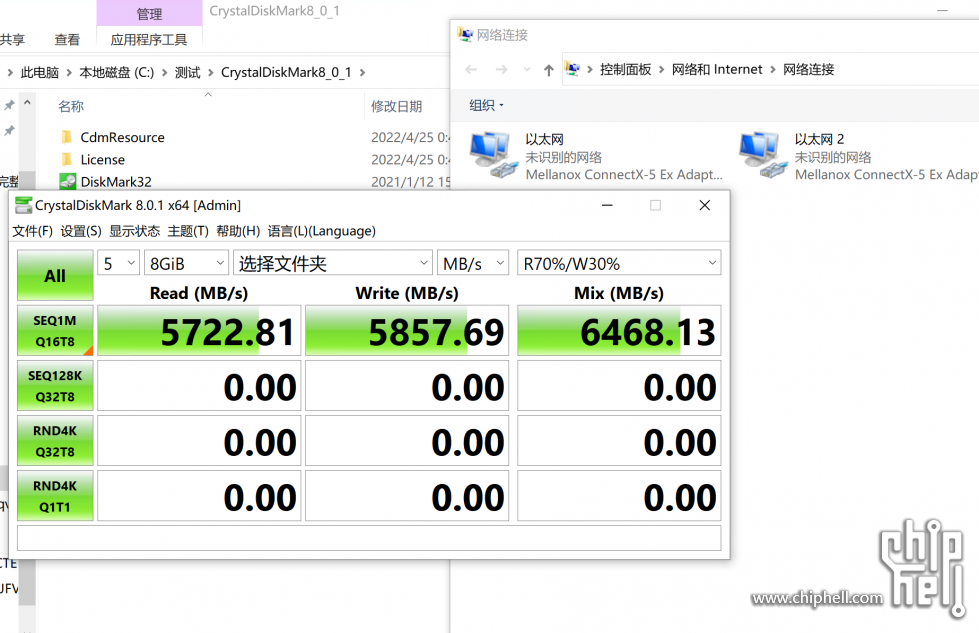This screenshot has height=633, width=979.
Task: Open the CdmResource folder icon
Action: [x=67, y=137]
